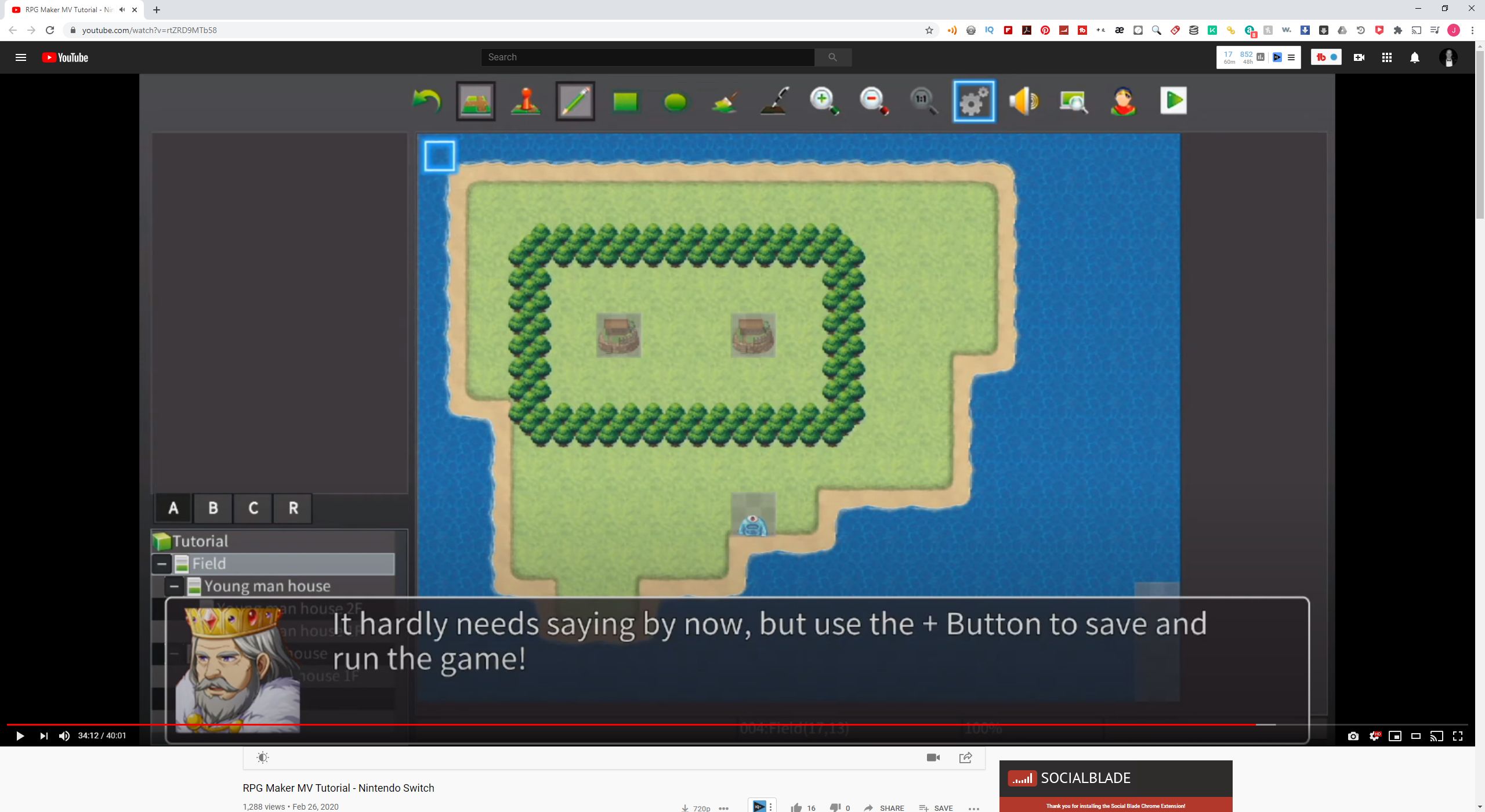The height and width of the screenshot is (812, 1485).
Task: Take a screenshot with the player camera icon
Action: tap(1353, 736)
